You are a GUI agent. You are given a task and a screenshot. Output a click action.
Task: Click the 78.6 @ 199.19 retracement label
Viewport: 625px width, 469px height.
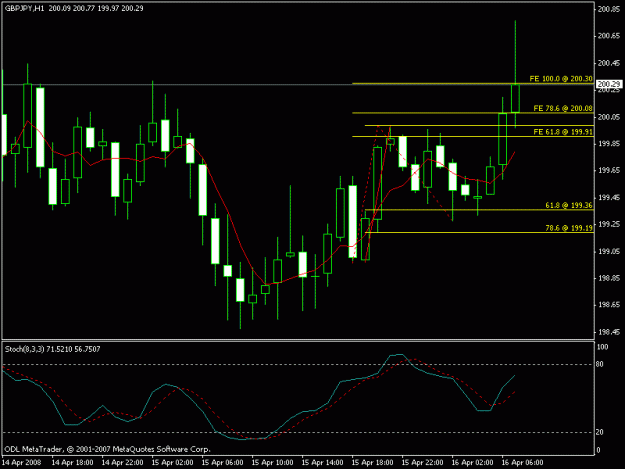tap(569, 228)
